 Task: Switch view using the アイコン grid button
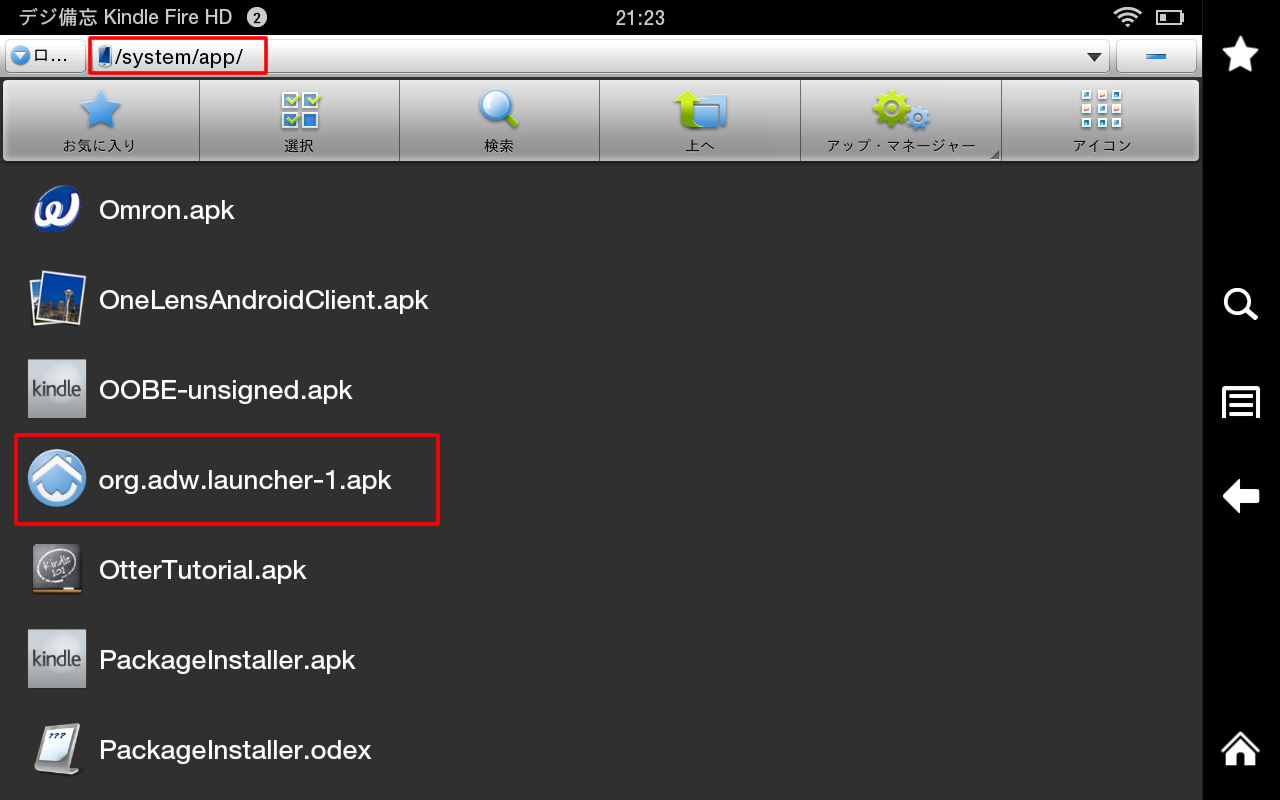(1101, 121)
